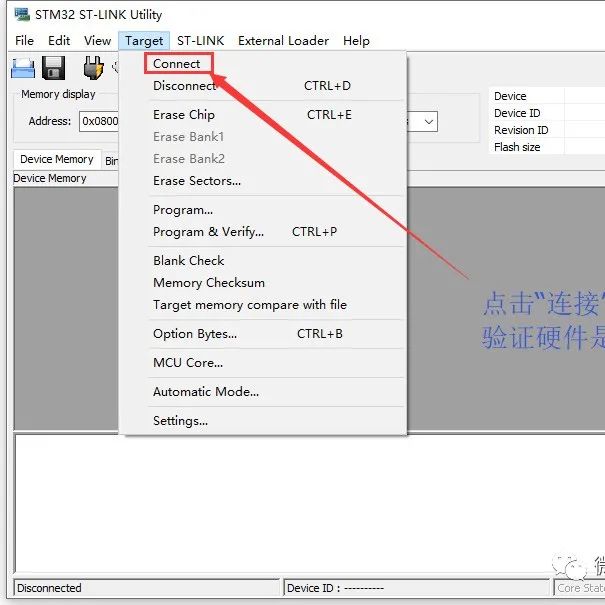Viewport: 605px width, 605px height.
Task: Select Erase Bank1 menu entry
Action: coord(262,137)
